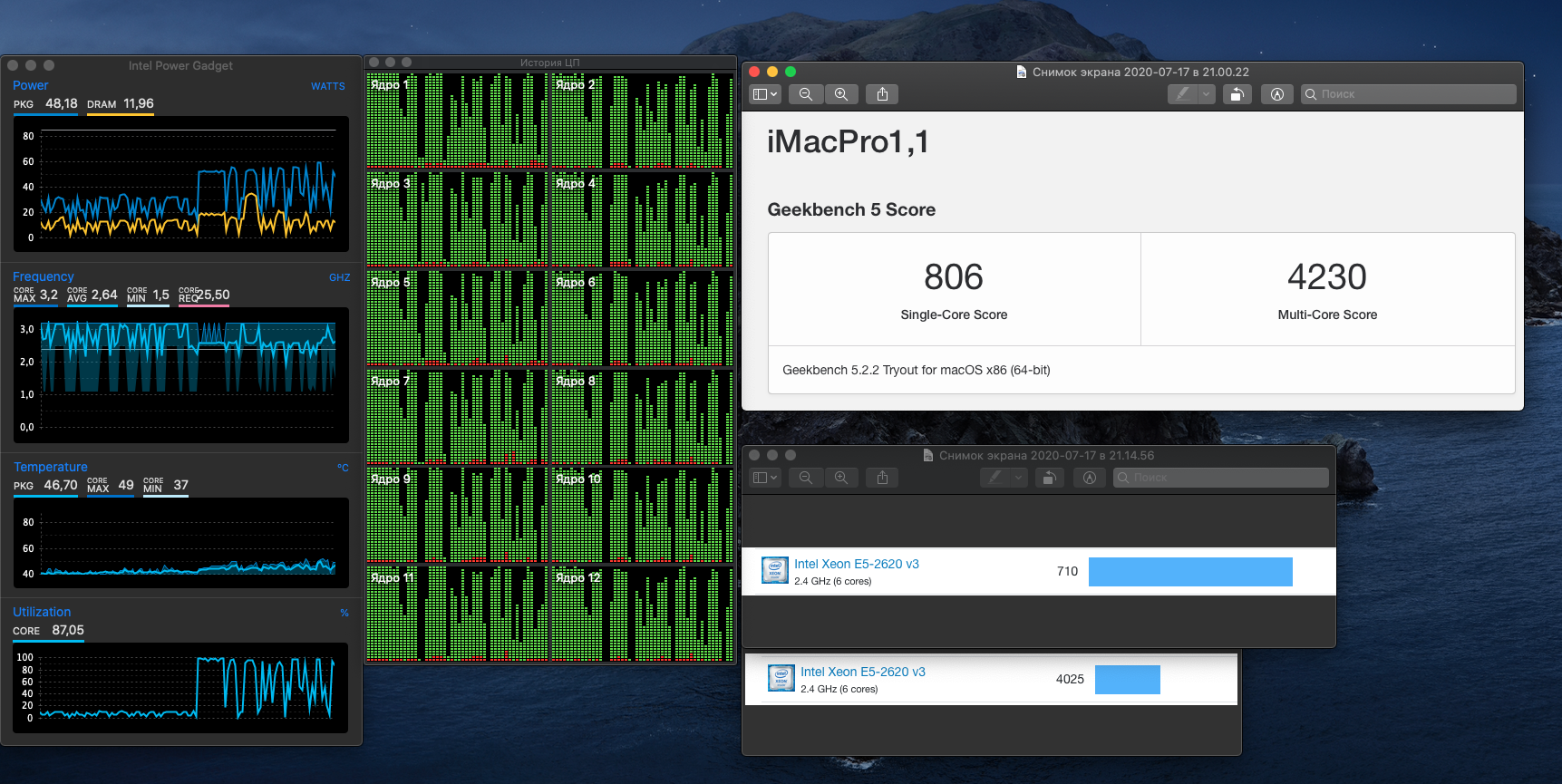Image resolution: width=1562 pixels, height=784 pixels.
Task: Click document icon in 21.14.56 title bar
Action: coord(928,455)
